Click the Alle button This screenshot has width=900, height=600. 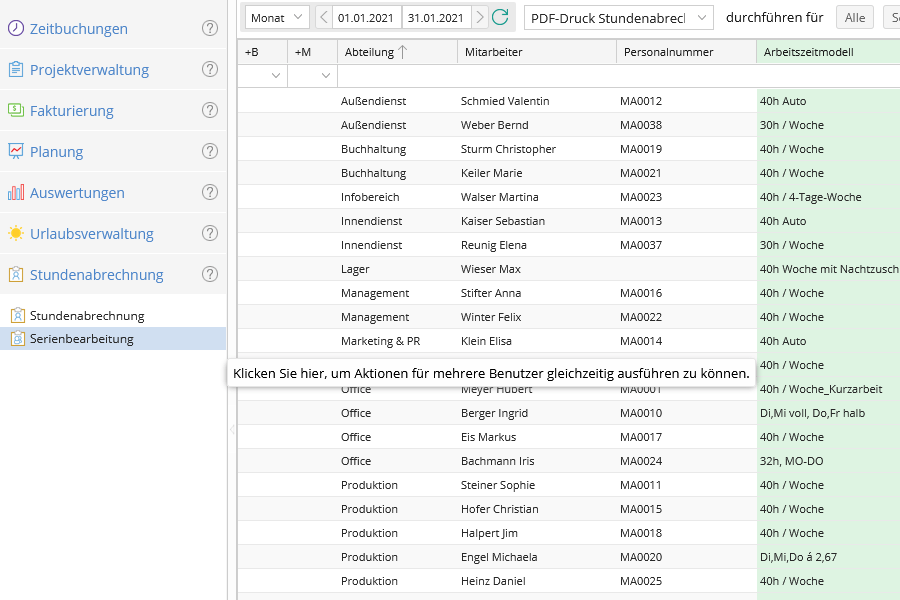(855, 17)
